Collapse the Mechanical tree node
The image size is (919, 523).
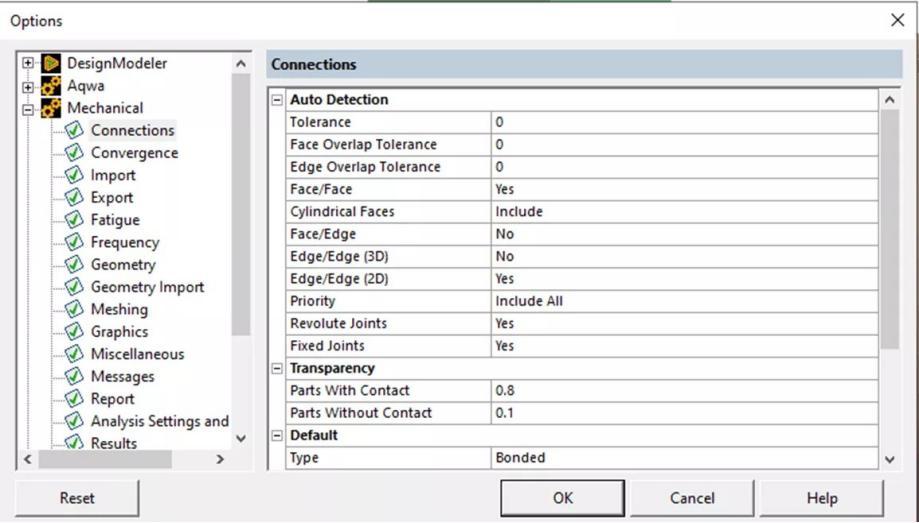click(x=28, y=110)
